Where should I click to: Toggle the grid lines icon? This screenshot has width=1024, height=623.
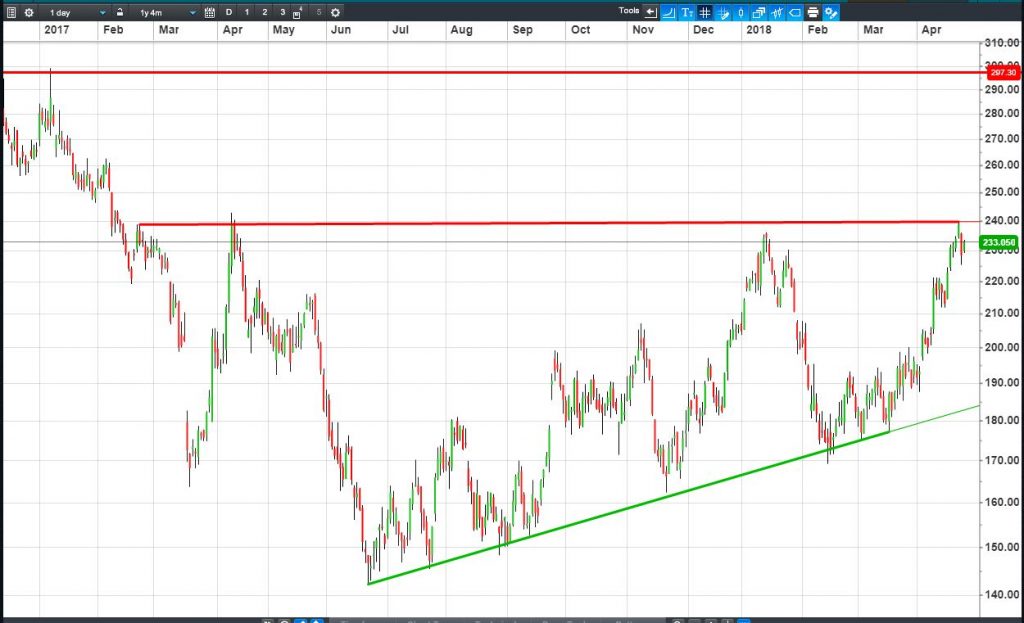point(705,12)
